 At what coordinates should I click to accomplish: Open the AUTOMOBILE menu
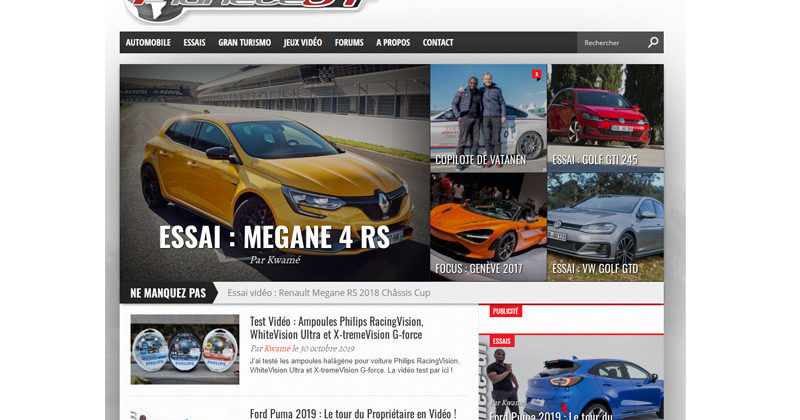click(x=148, y=42)
